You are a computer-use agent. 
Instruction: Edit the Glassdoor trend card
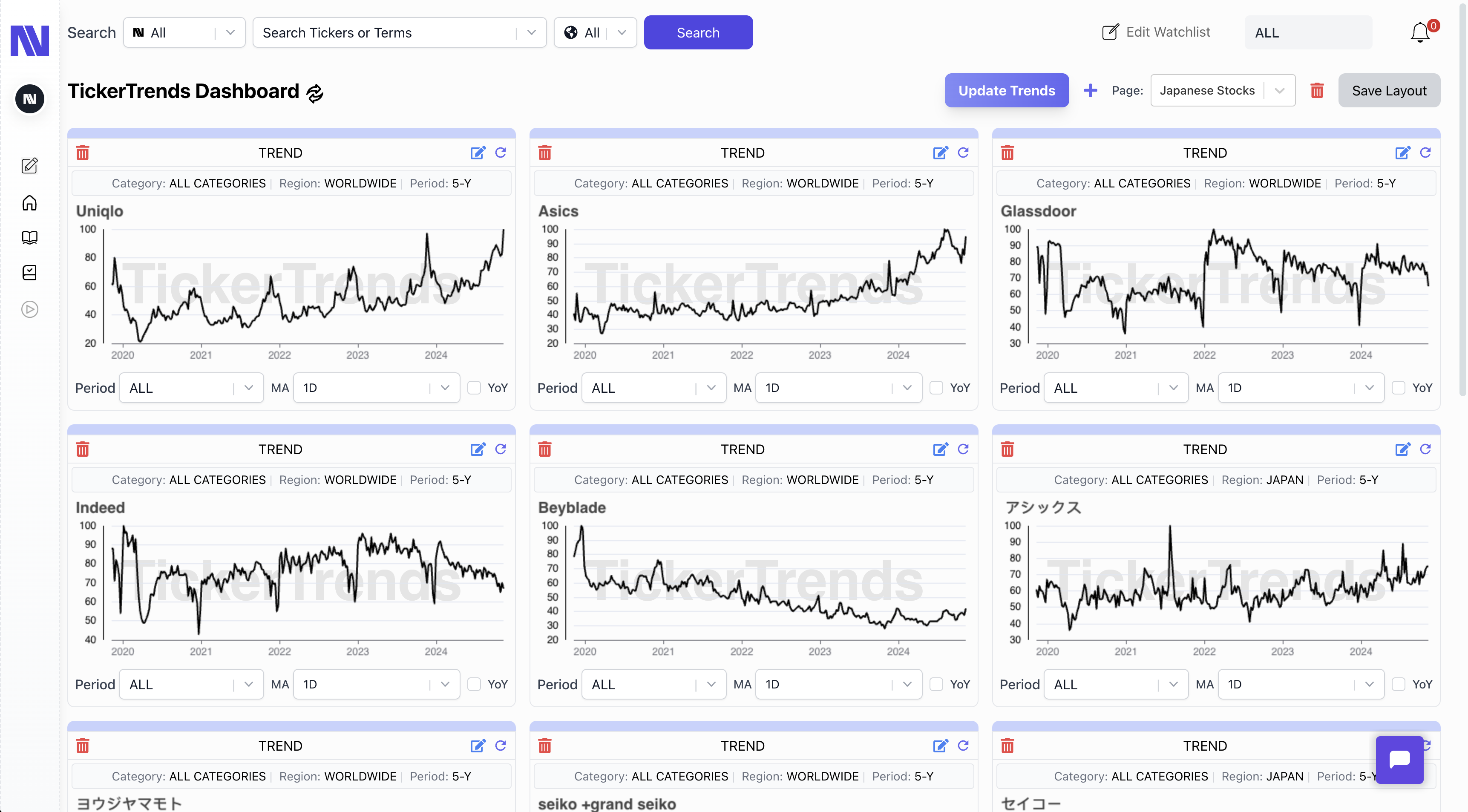tap(1402, 153)
